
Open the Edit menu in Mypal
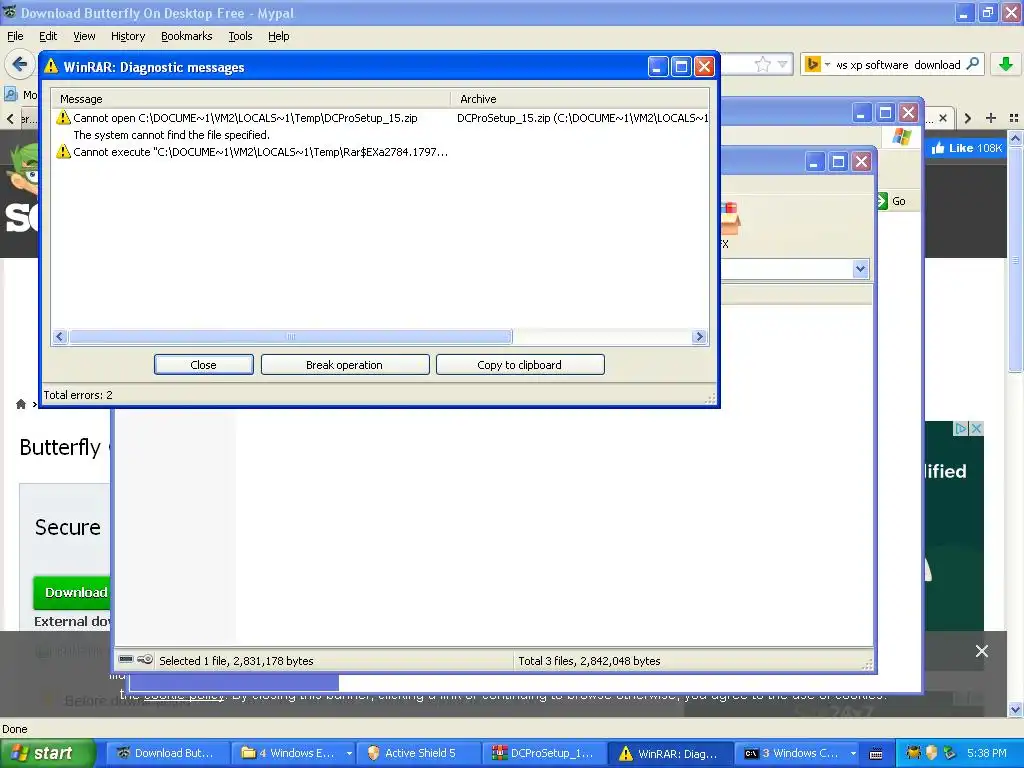pyautogui.click(x=48, y=36)
